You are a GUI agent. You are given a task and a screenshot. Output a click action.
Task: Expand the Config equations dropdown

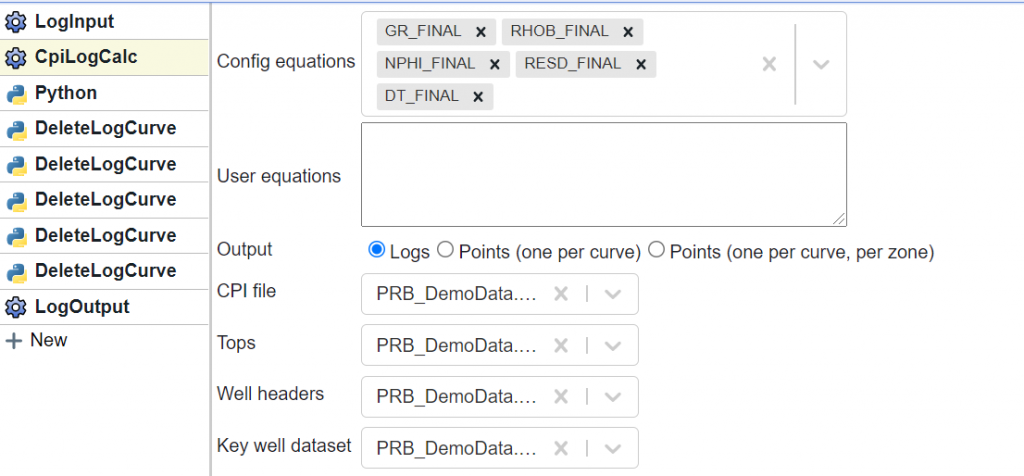tap(821, 64)
